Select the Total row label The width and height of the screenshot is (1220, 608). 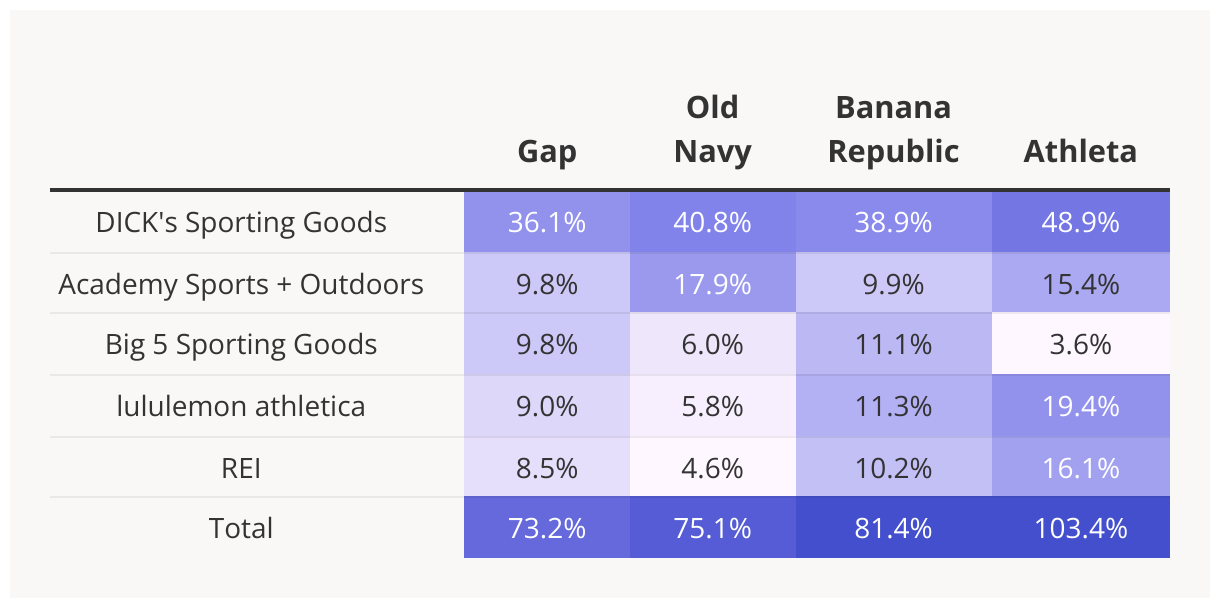pyautogui.click(x=241, y=528)
